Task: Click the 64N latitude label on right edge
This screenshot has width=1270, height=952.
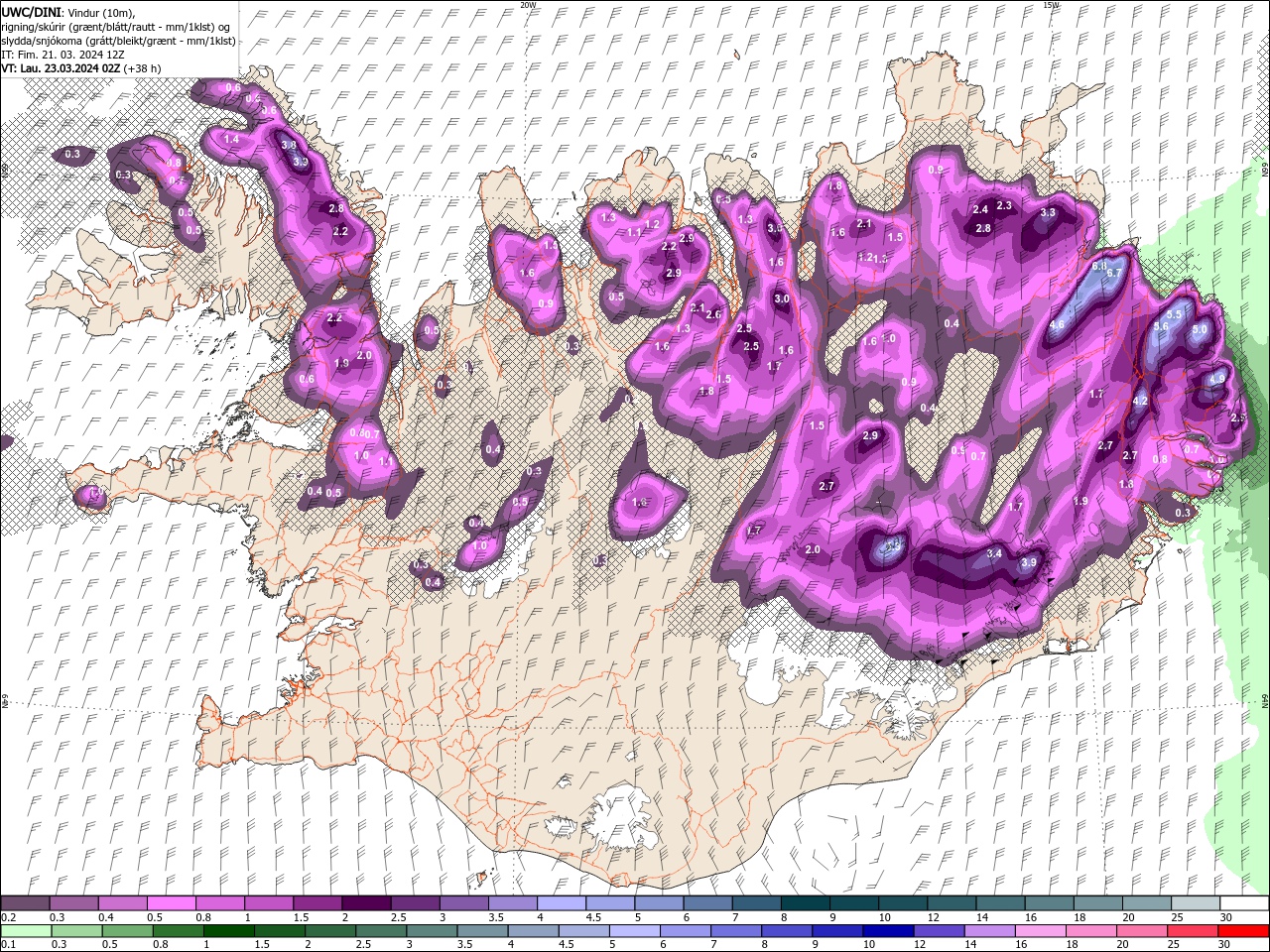Action: tap(1264, 700)
